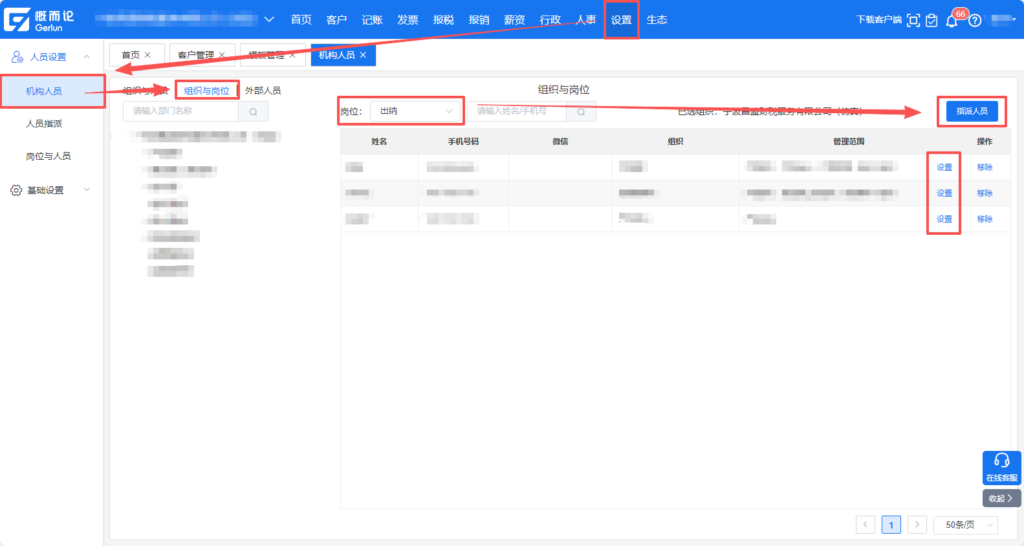
Task: Click the department name search input field
Action: click(181, 112)
